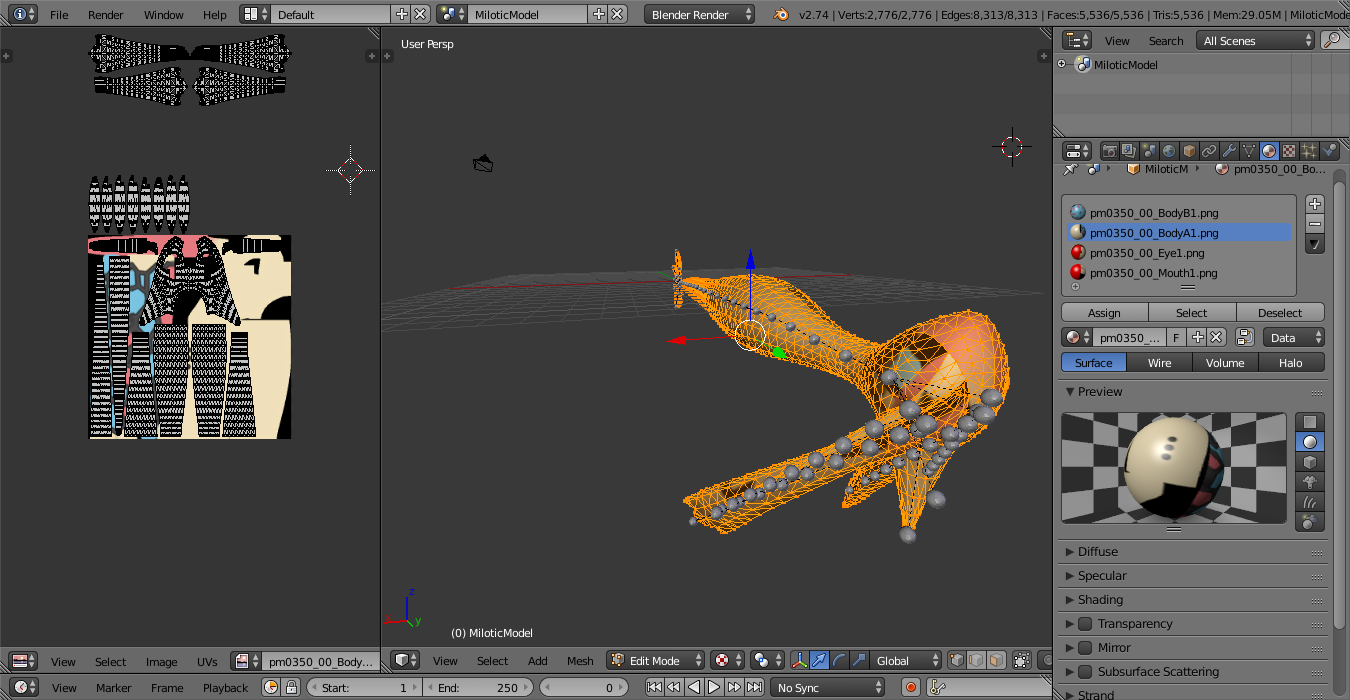Open the File menu
The image size is (1350, 700).
59,14
